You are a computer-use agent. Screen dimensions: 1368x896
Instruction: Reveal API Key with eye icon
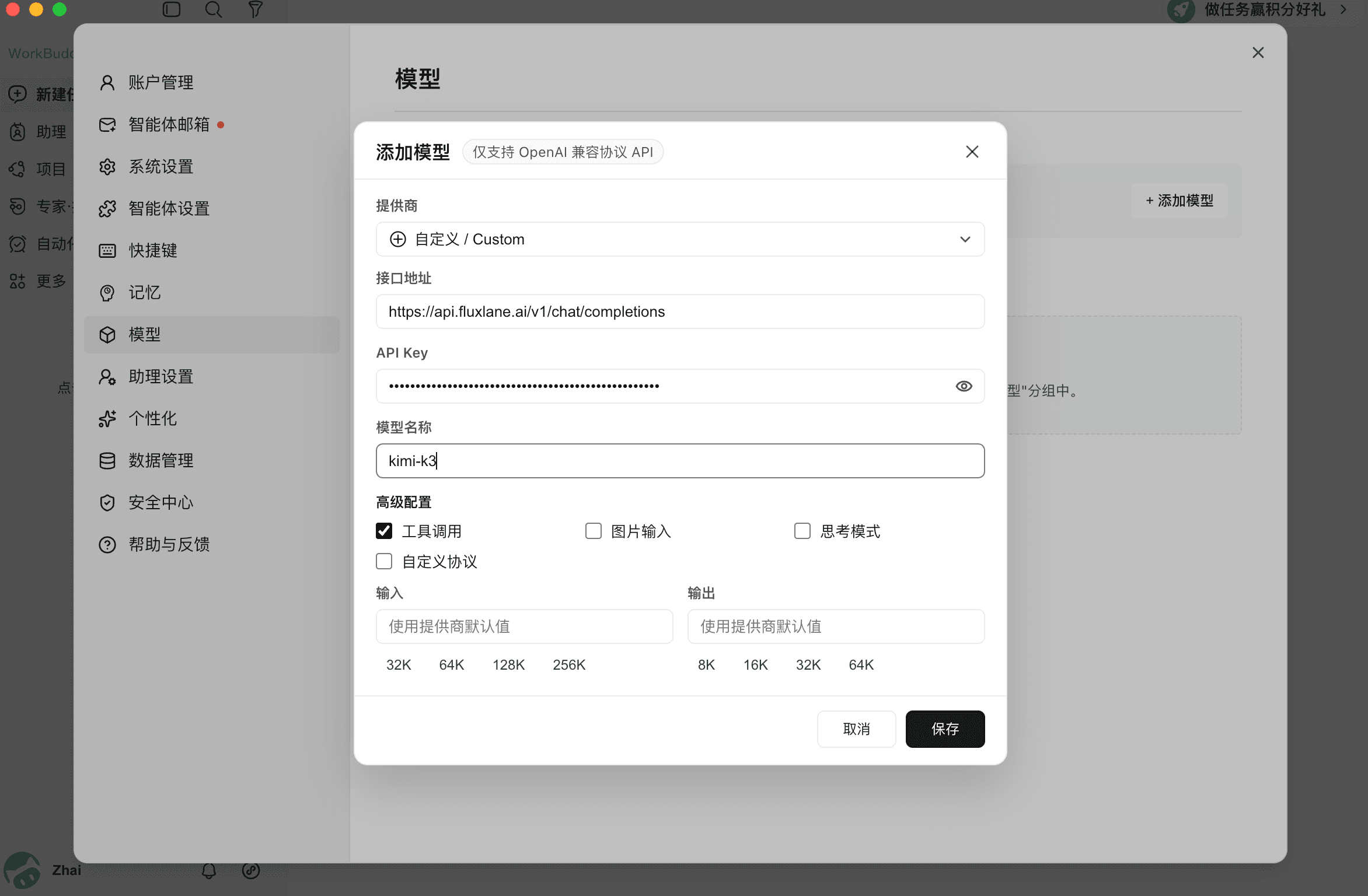click(x=964, y=386)
